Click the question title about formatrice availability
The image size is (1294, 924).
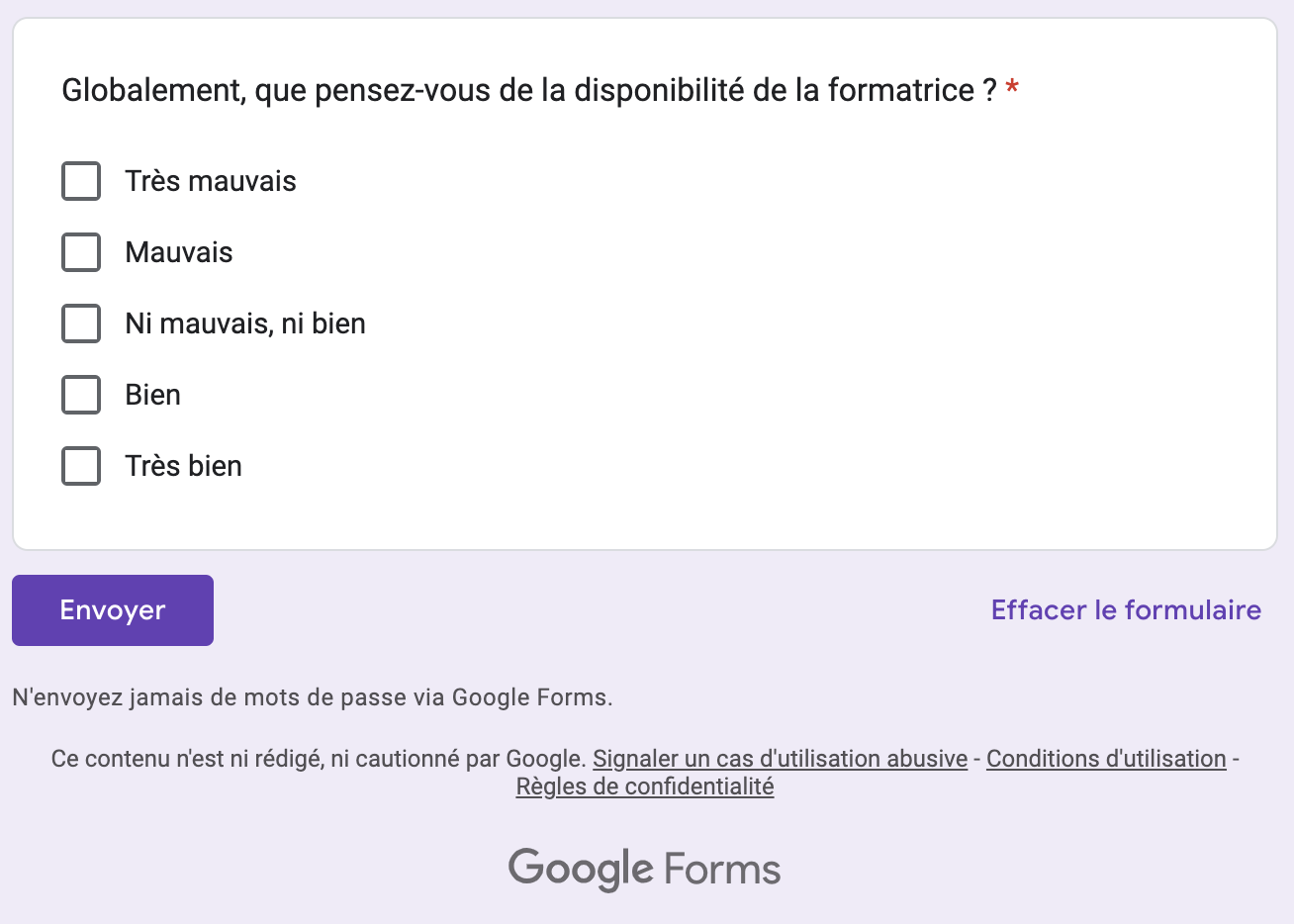[528, 90]
